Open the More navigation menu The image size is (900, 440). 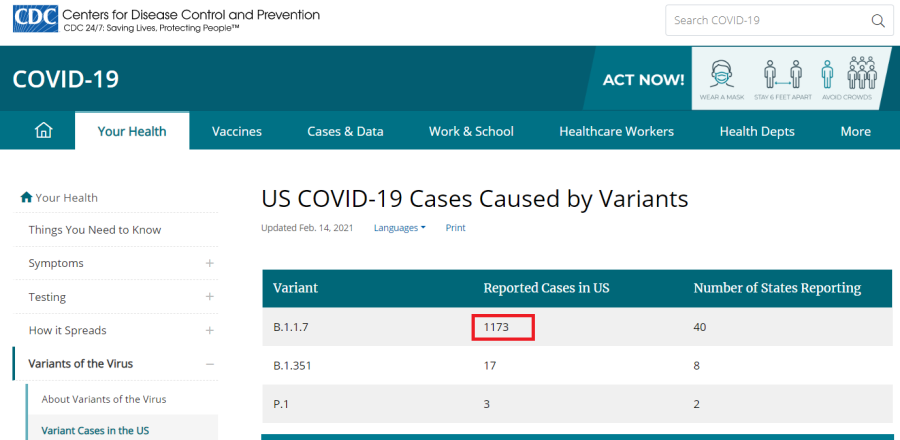[855, 131]
